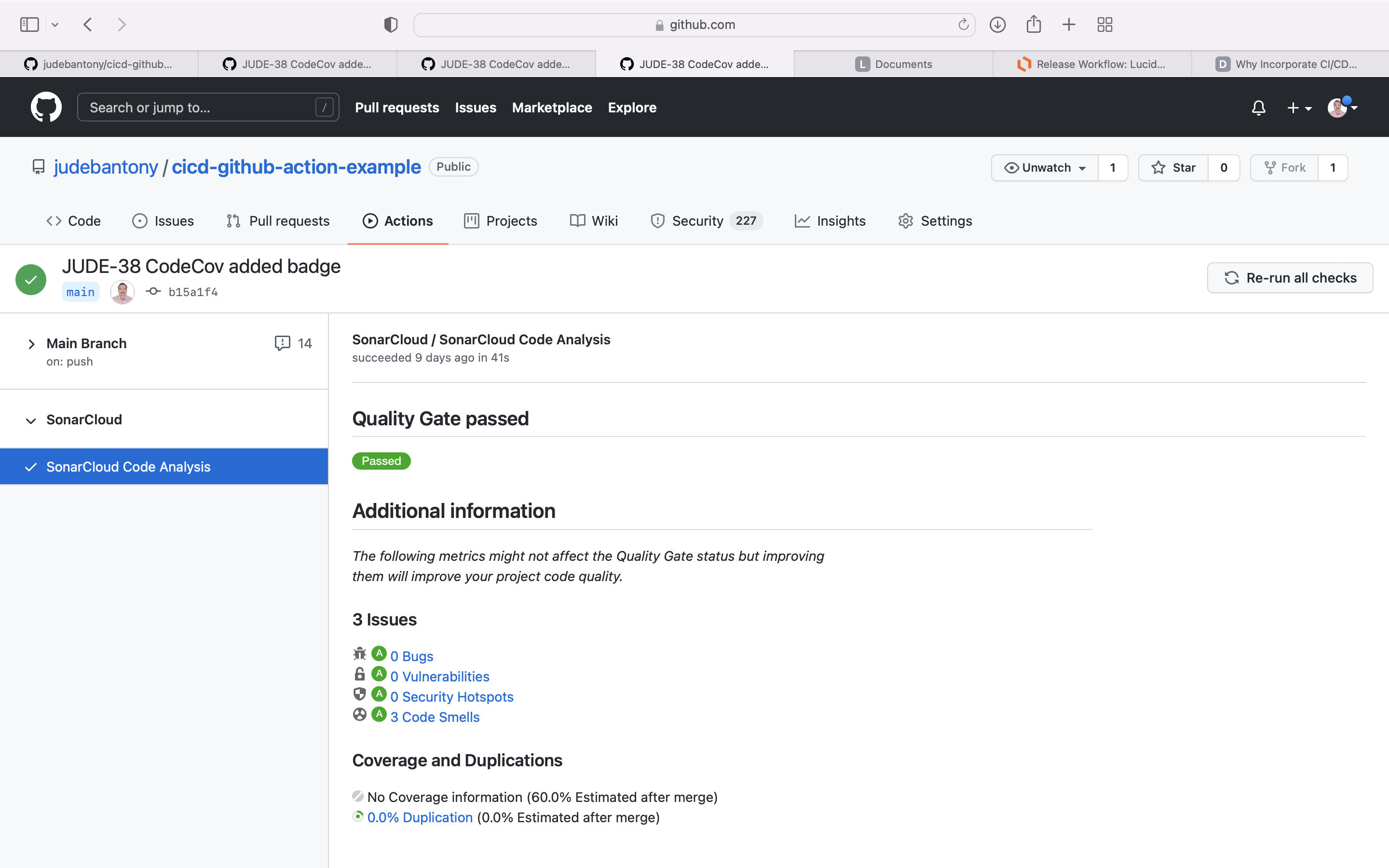1389x868 pixels.
Task: Click the Safari downloads icon
Action: 997,24
